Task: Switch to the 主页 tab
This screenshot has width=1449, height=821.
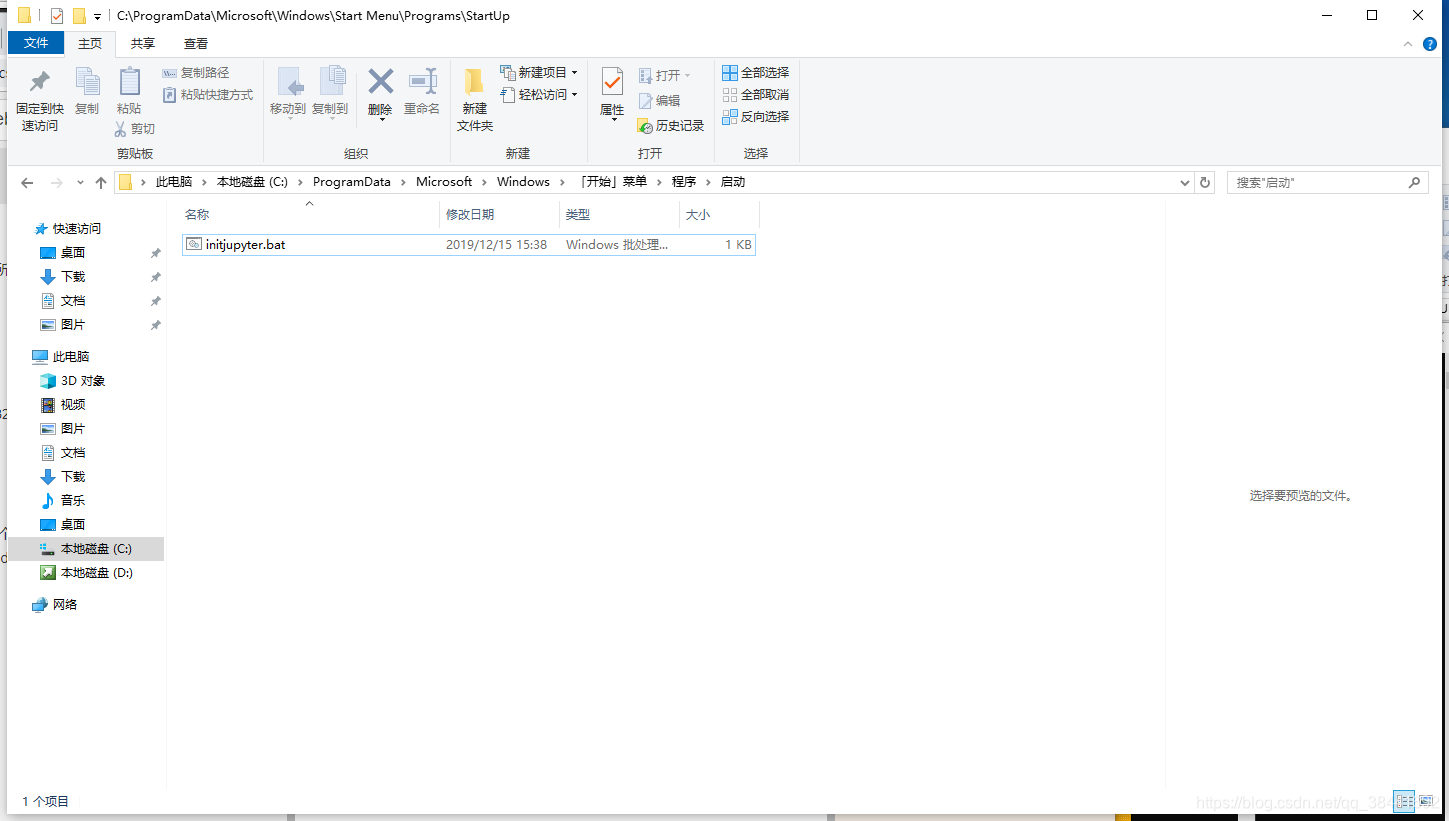Action: pos(90,43)
